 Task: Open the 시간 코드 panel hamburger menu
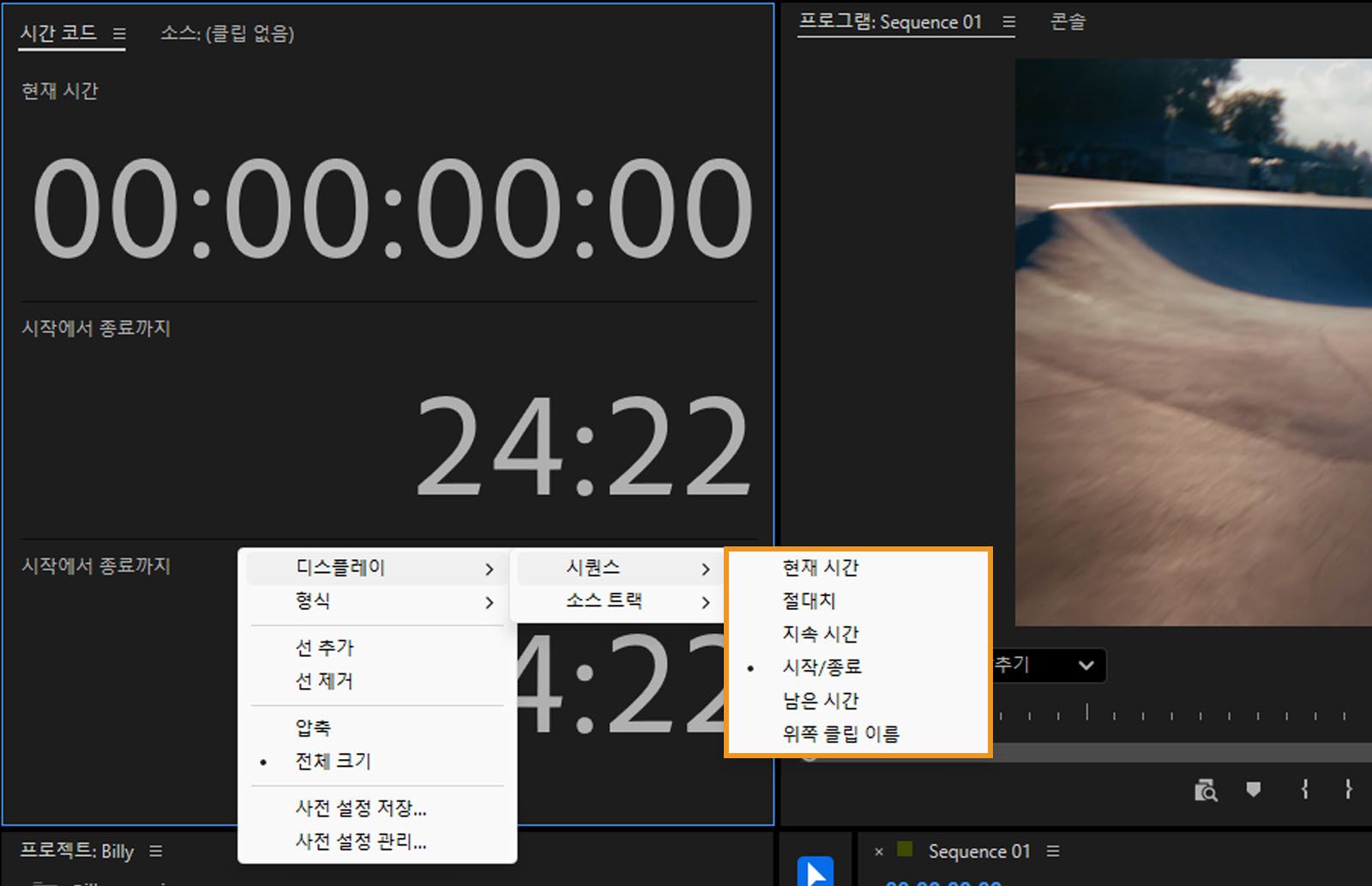point(120,33)
